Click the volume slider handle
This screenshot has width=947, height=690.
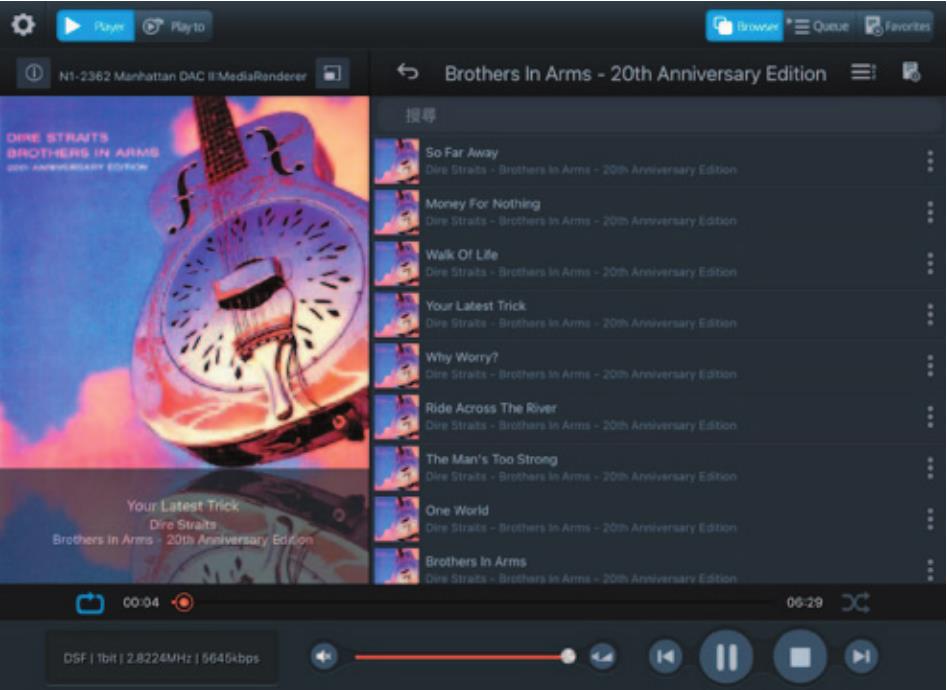[568, 656]
